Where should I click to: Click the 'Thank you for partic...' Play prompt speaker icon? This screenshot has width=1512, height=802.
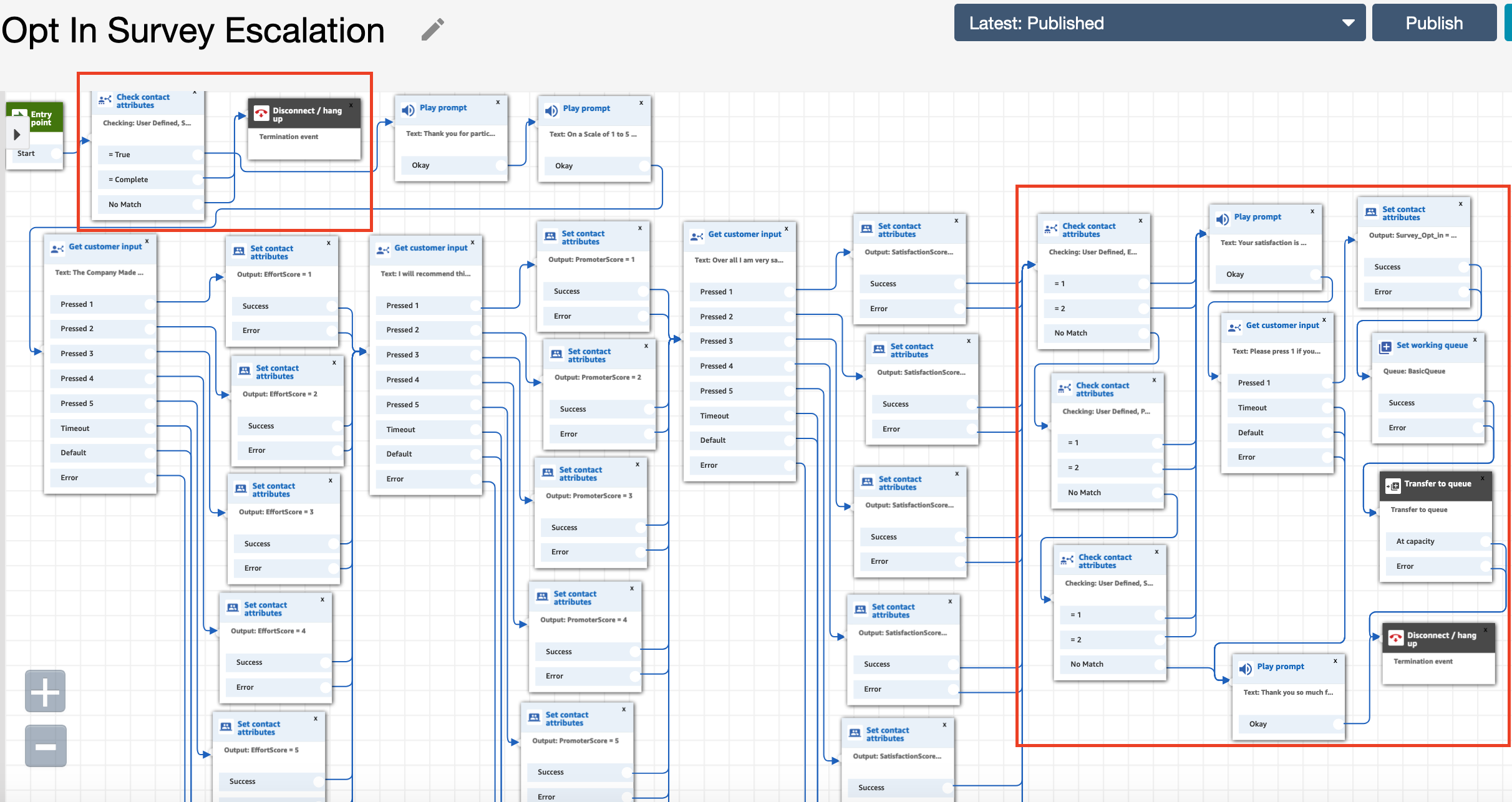tap(408, 110)
